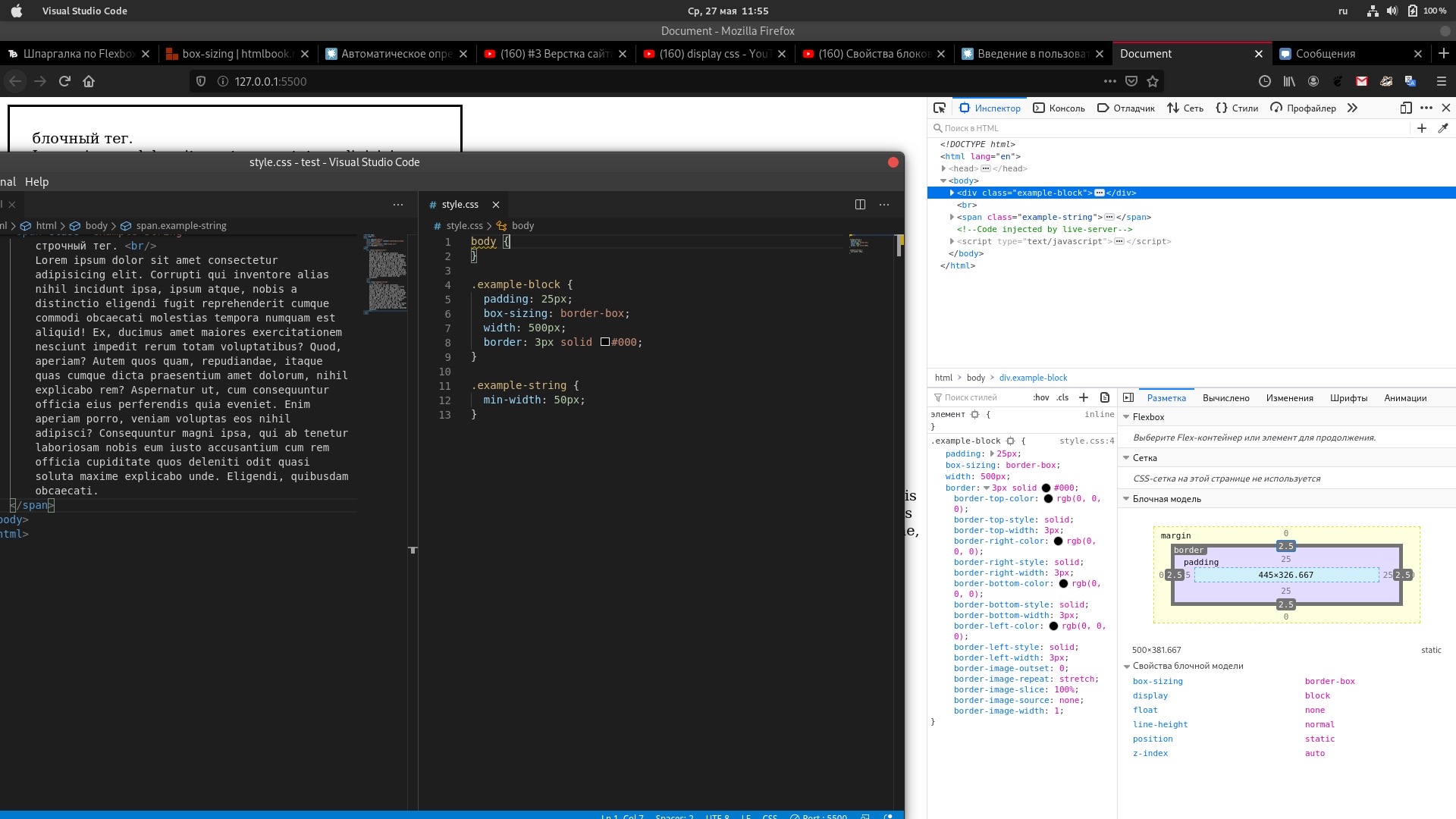Collapse the Сетка grid section
Image resolution: width=1456 pixels, height=819 pixels.
coord(1126,458)
